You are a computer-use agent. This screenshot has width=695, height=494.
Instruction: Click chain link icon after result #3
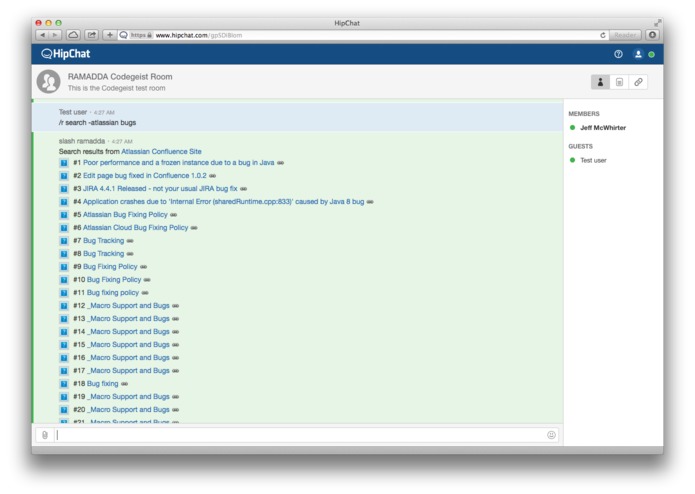click(x=244, y=189)
